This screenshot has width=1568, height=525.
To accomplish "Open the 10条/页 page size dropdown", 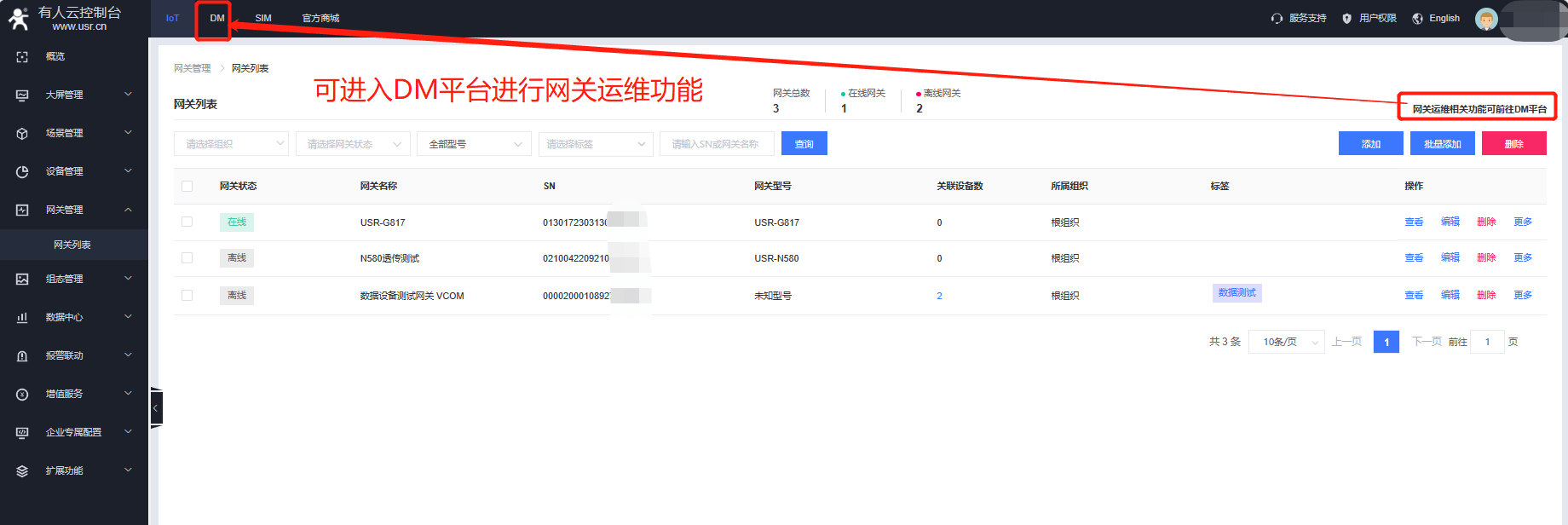I will (x=1286, y=342).
